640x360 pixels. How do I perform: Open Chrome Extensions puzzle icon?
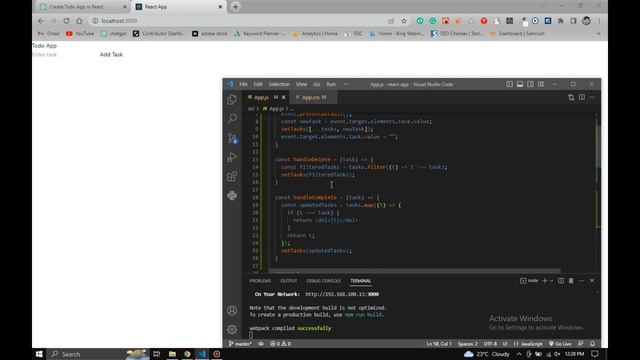tap(561, 21)
